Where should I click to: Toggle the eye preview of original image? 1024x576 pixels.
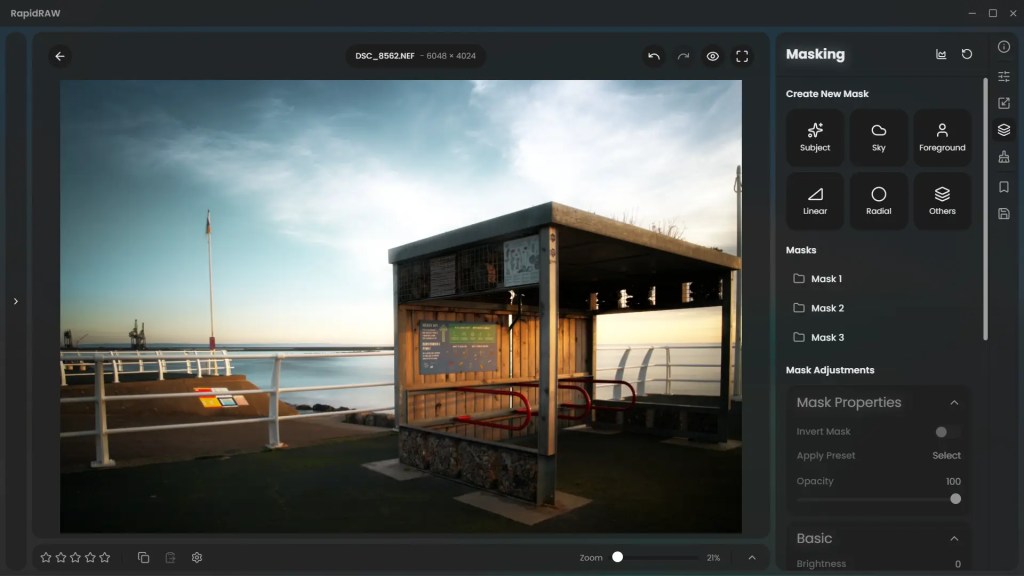click(x=713, y=57)
